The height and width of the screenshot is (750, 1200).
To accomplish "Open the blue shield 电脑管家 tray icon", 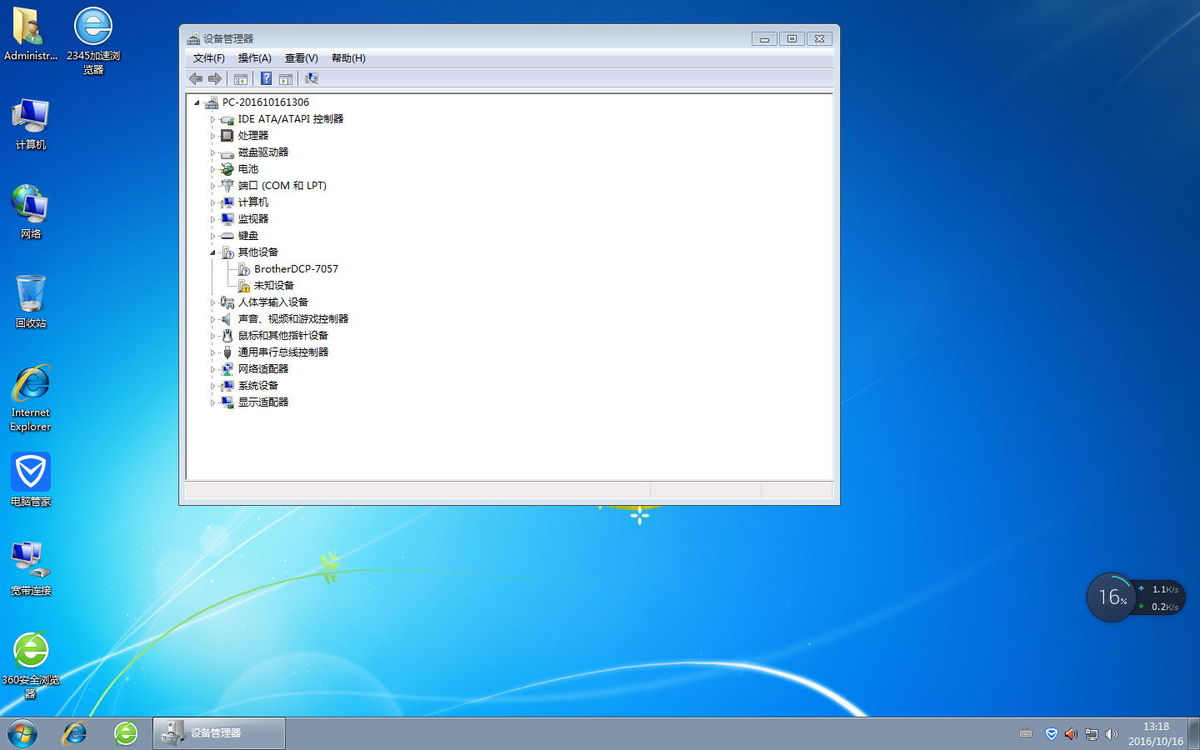I will (1051, 734).
